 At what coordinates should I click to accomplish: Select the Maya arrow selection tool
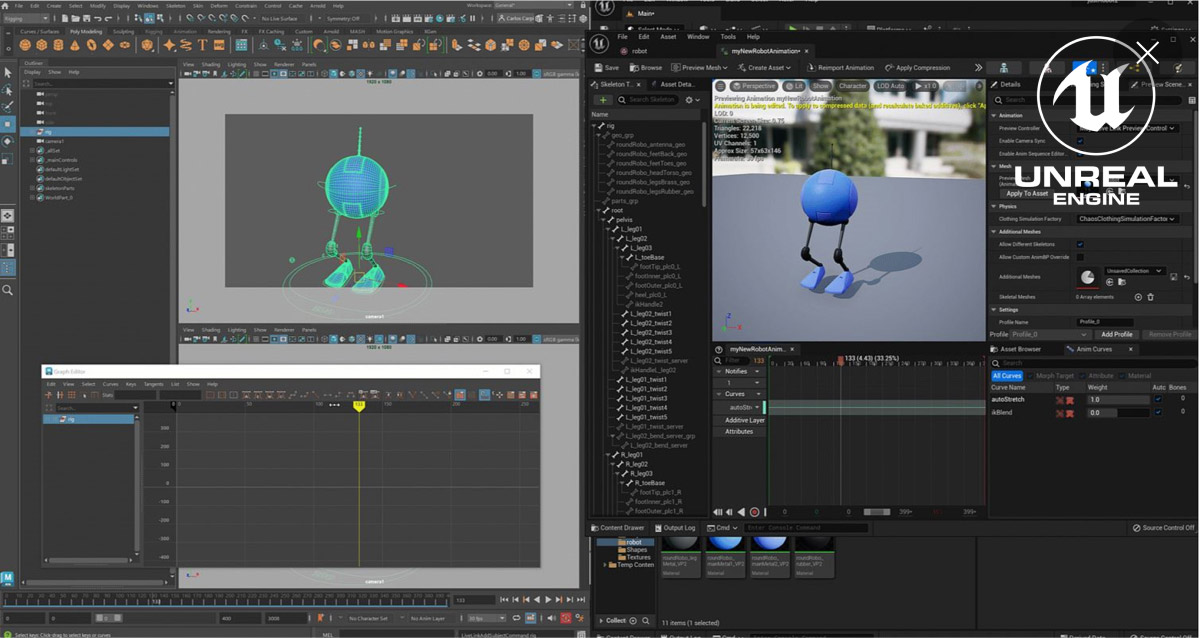tap(8, 72)
